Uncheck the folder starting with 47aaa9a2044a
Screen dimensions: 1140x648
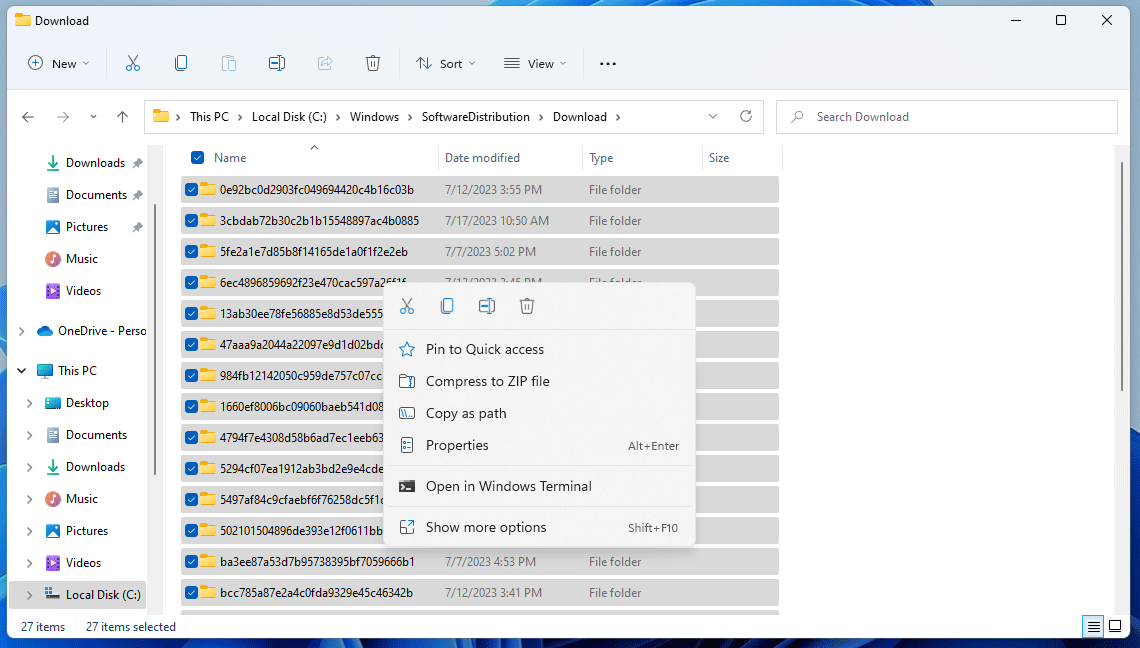[191, 344]
